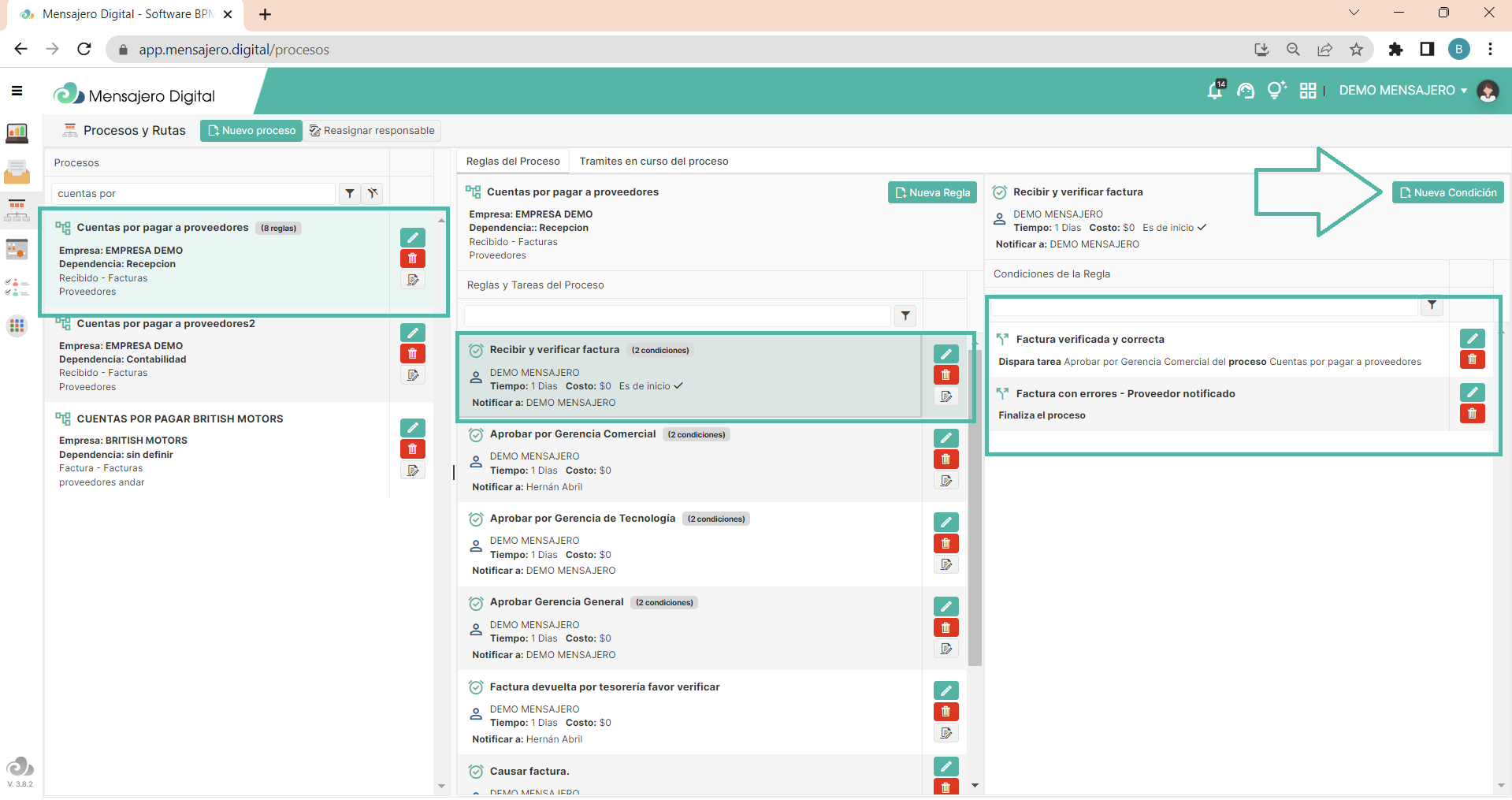
Task: Open the apps grid icon in header
Action: tap(1308, 91)
